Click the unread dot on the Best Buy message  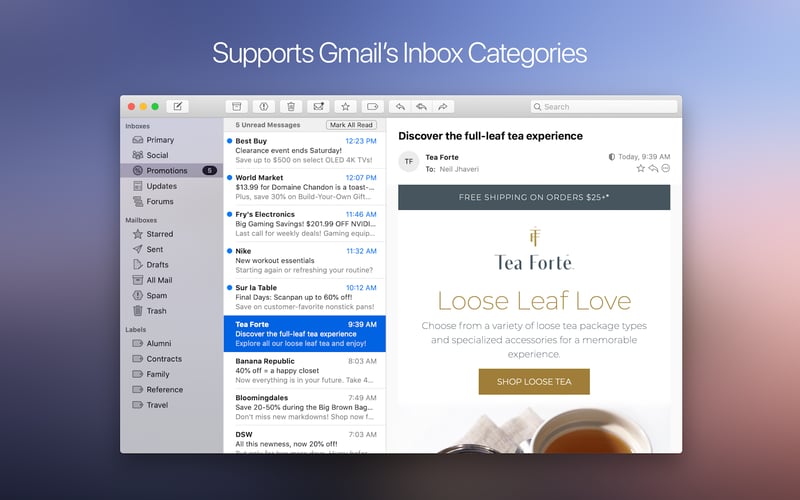coord(230,141)
